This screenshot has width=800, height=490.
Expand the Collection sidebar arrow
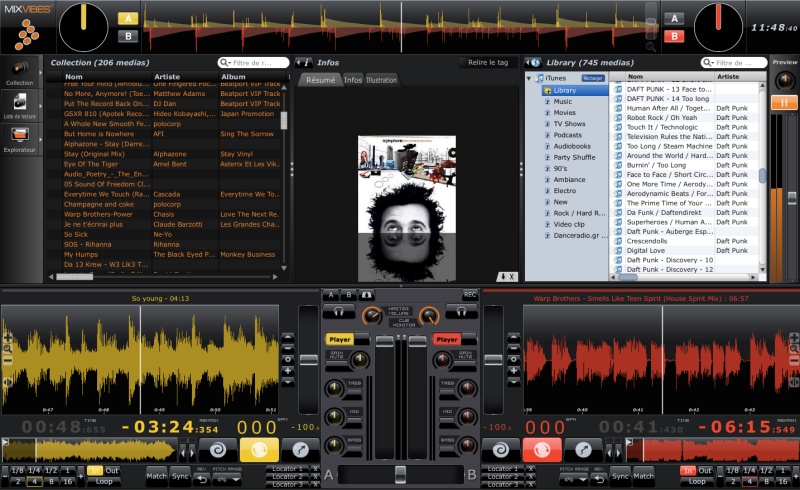(40, 72)
